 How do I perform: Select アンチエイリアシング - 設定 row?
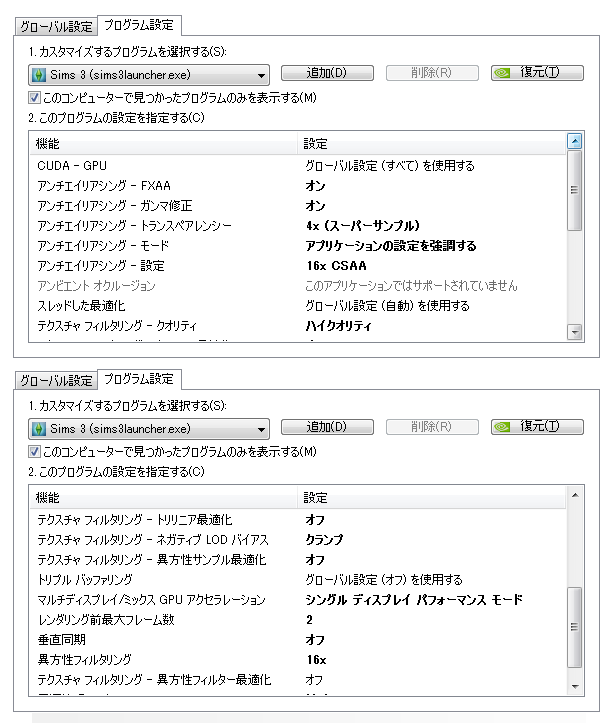298,266
